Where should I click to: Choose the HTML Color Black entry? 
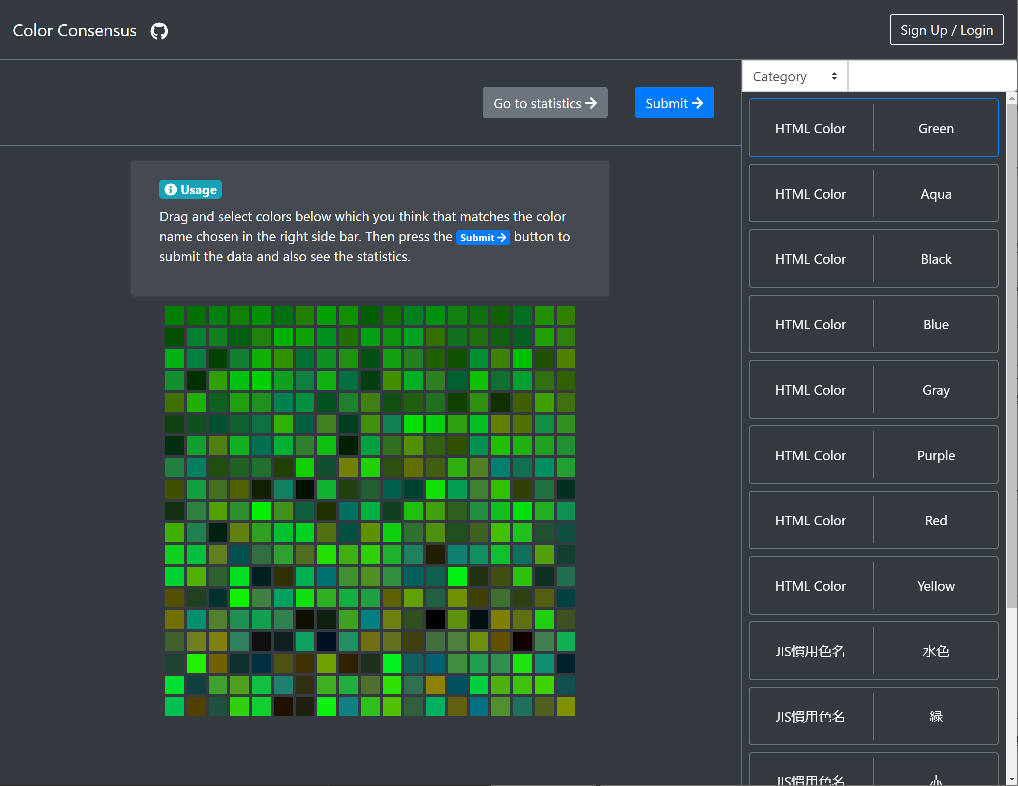coord(873,259)
